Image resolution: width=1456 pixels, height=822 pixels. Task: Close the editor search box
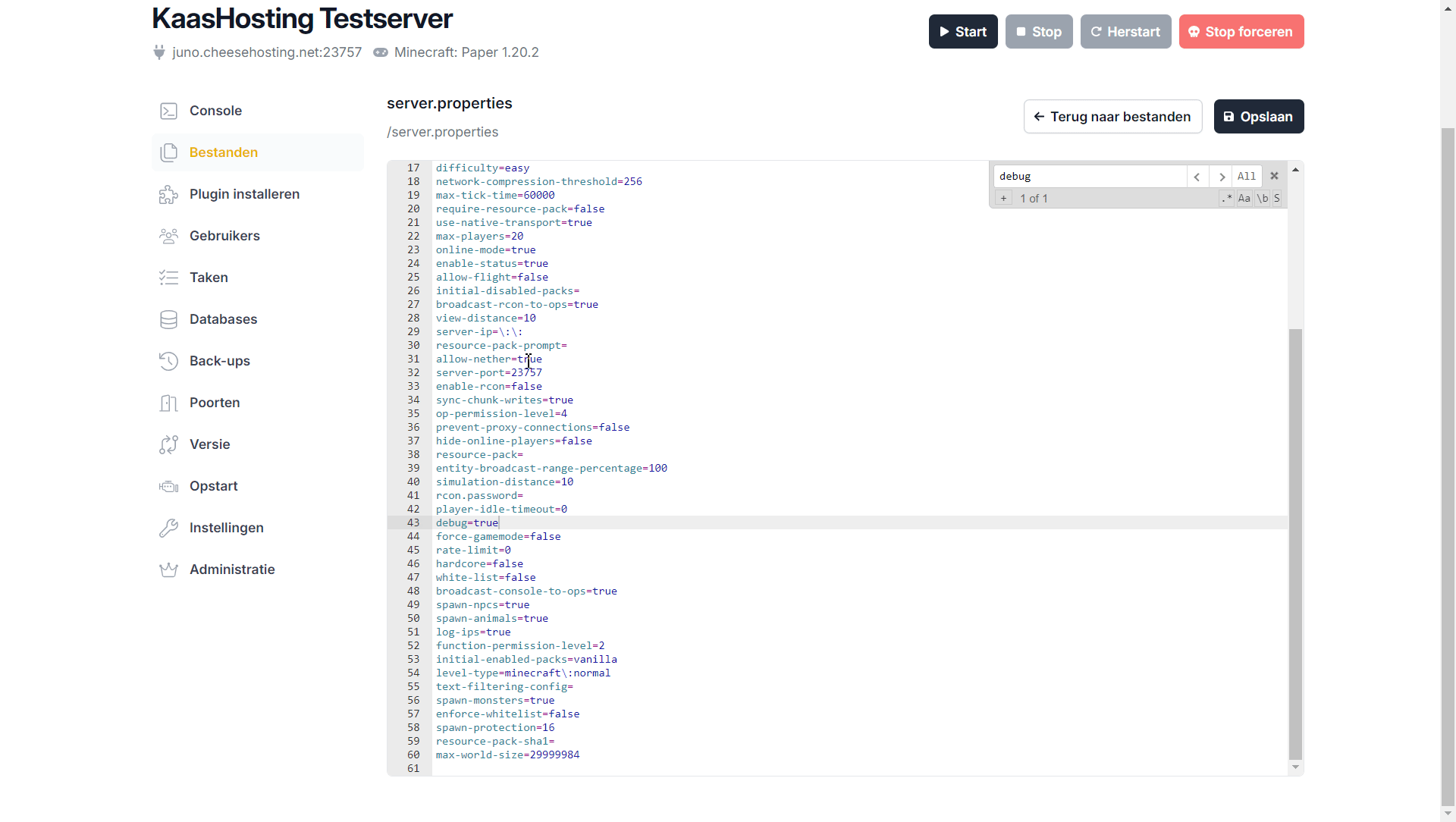(x=1274, y=176)
